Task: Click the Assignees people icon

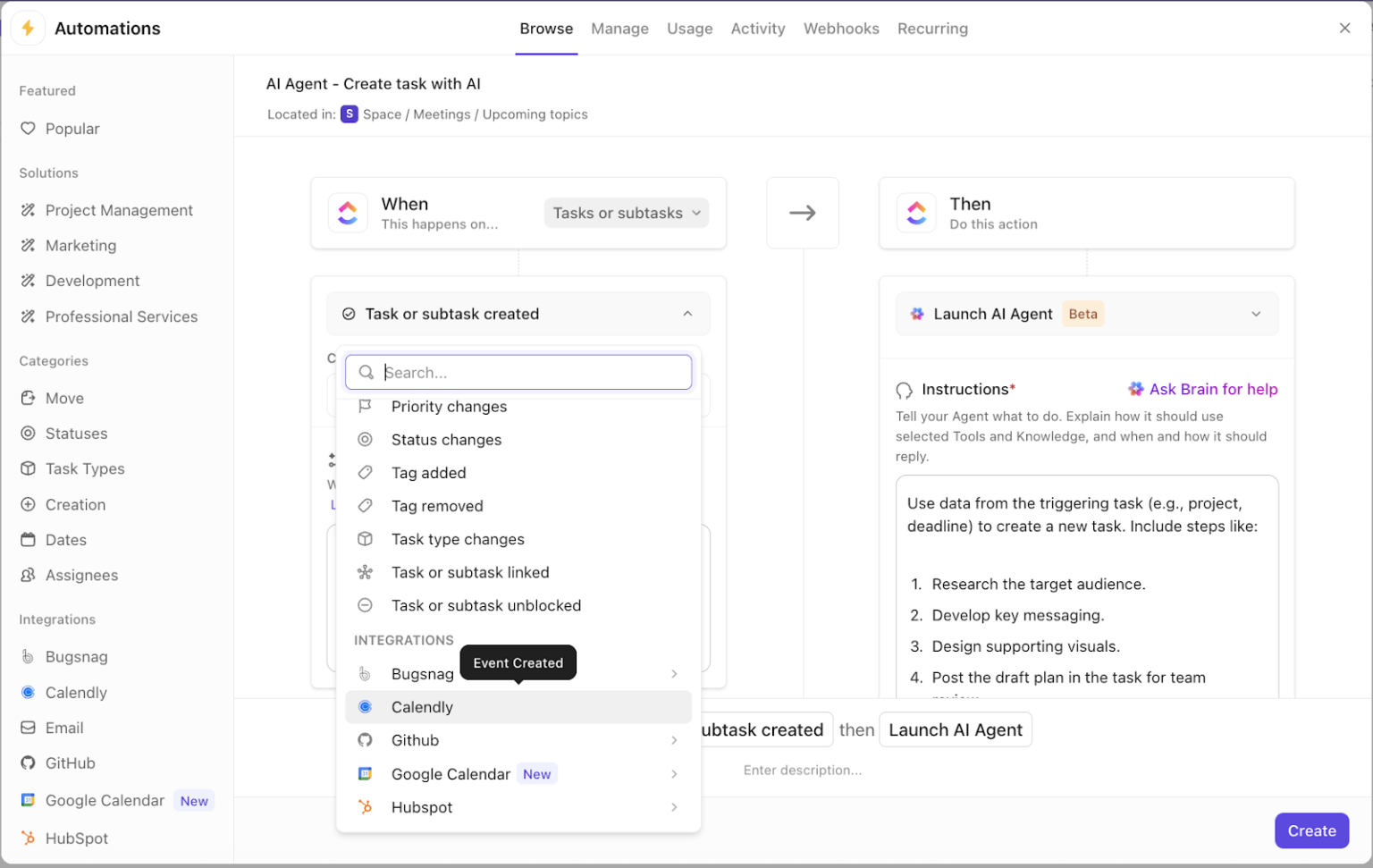Action: [x=28, y=575]
